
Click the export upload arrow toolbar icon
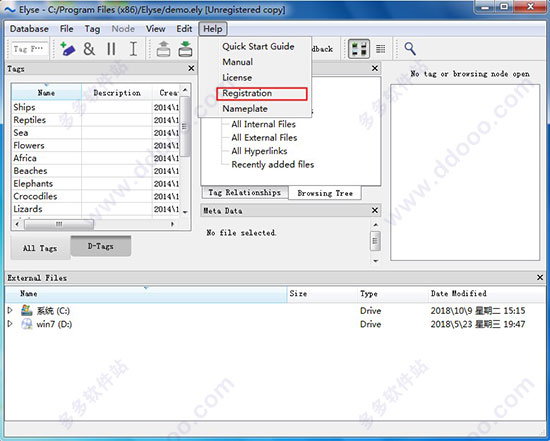(163, 49)
